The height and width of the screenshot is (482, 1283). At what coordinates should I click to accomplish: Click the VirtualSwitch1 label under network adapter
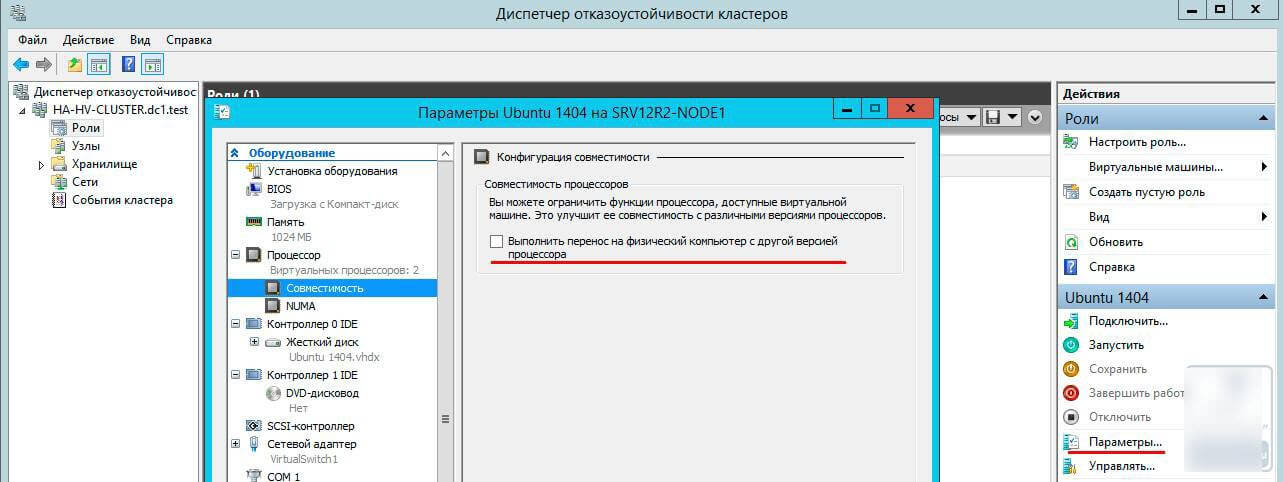coord(305,459)
